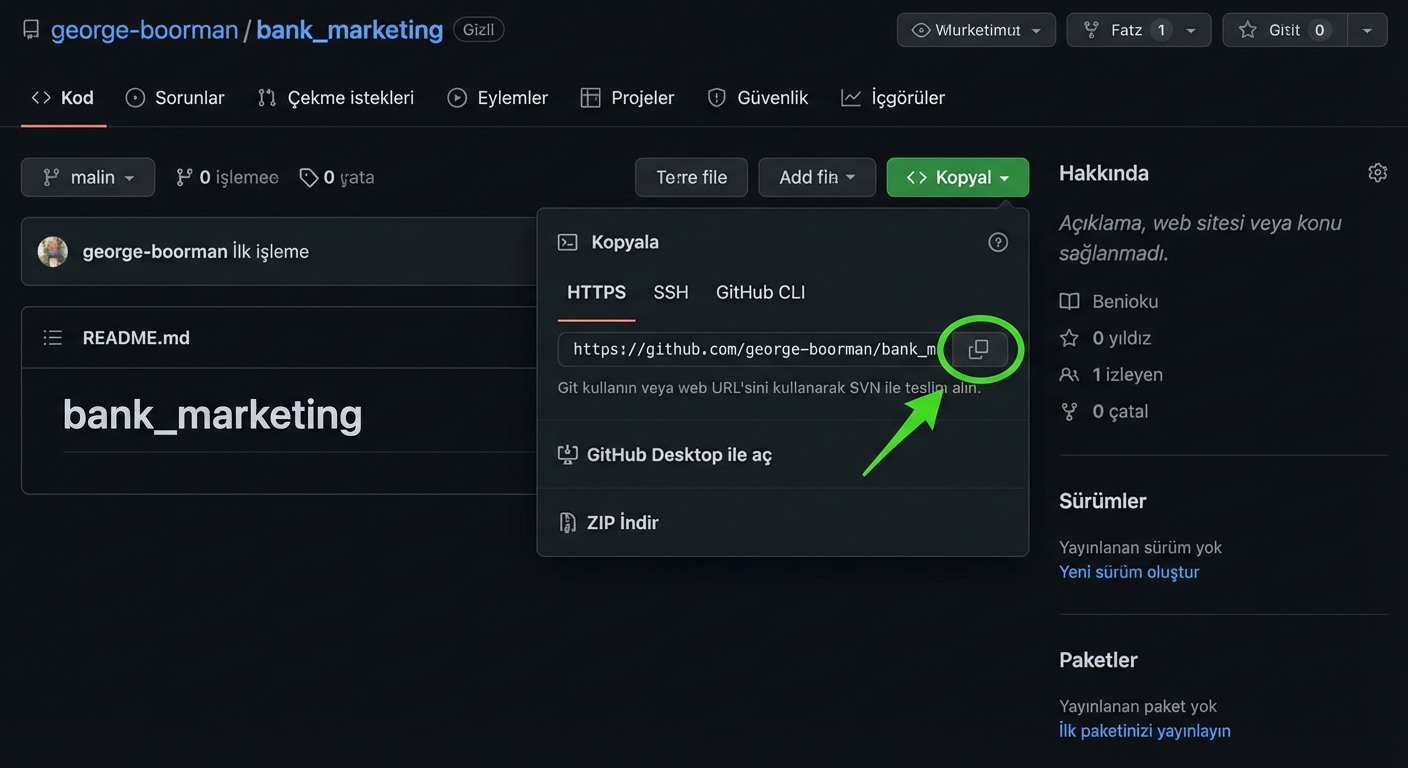Click the list icon beside README.md
Screen dimensions: 1408x768
52,337
